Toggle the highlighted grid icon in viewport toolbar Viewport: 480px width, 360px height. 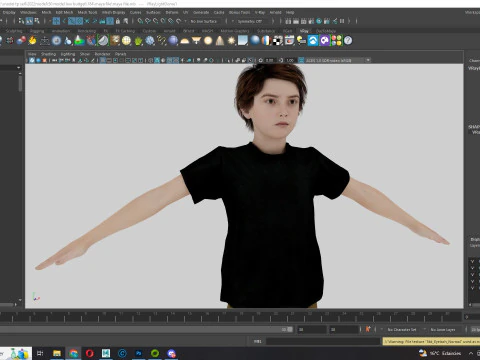(103, 60)
